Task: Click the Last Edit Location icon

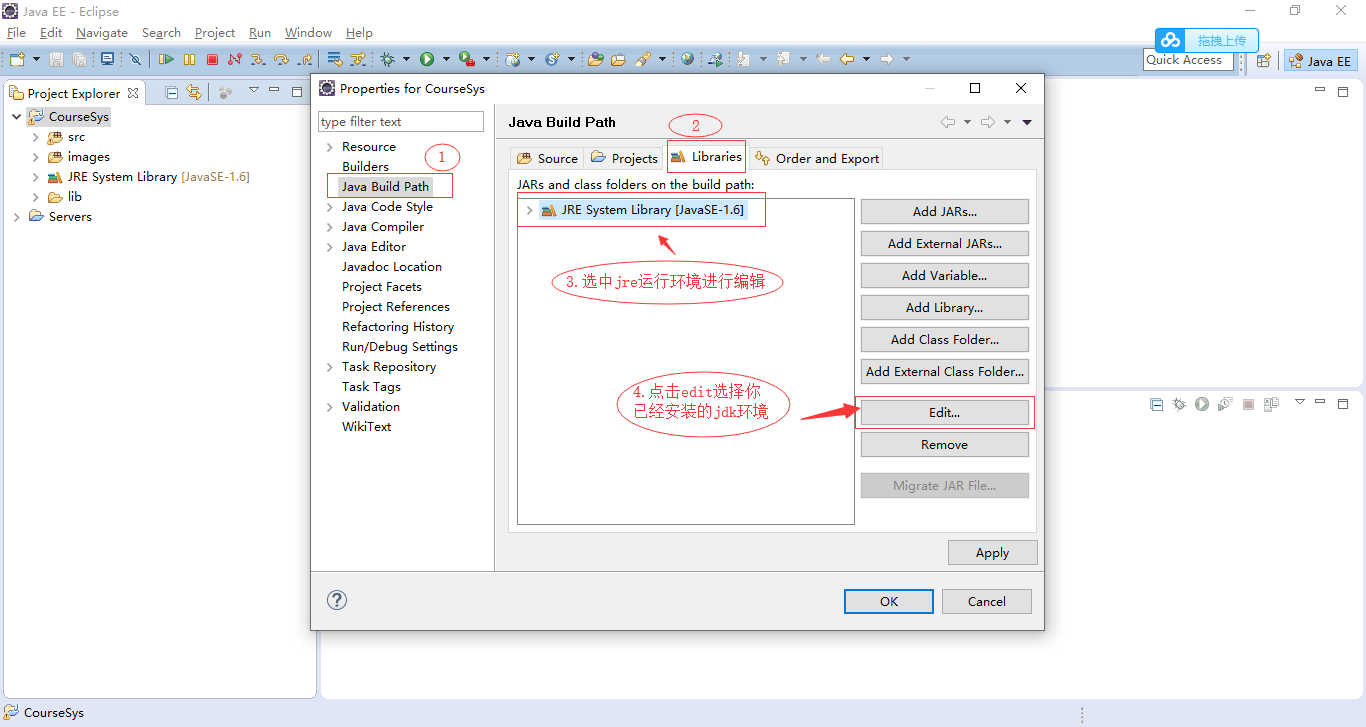Action: pyautogui.click(x=823, y=59)
